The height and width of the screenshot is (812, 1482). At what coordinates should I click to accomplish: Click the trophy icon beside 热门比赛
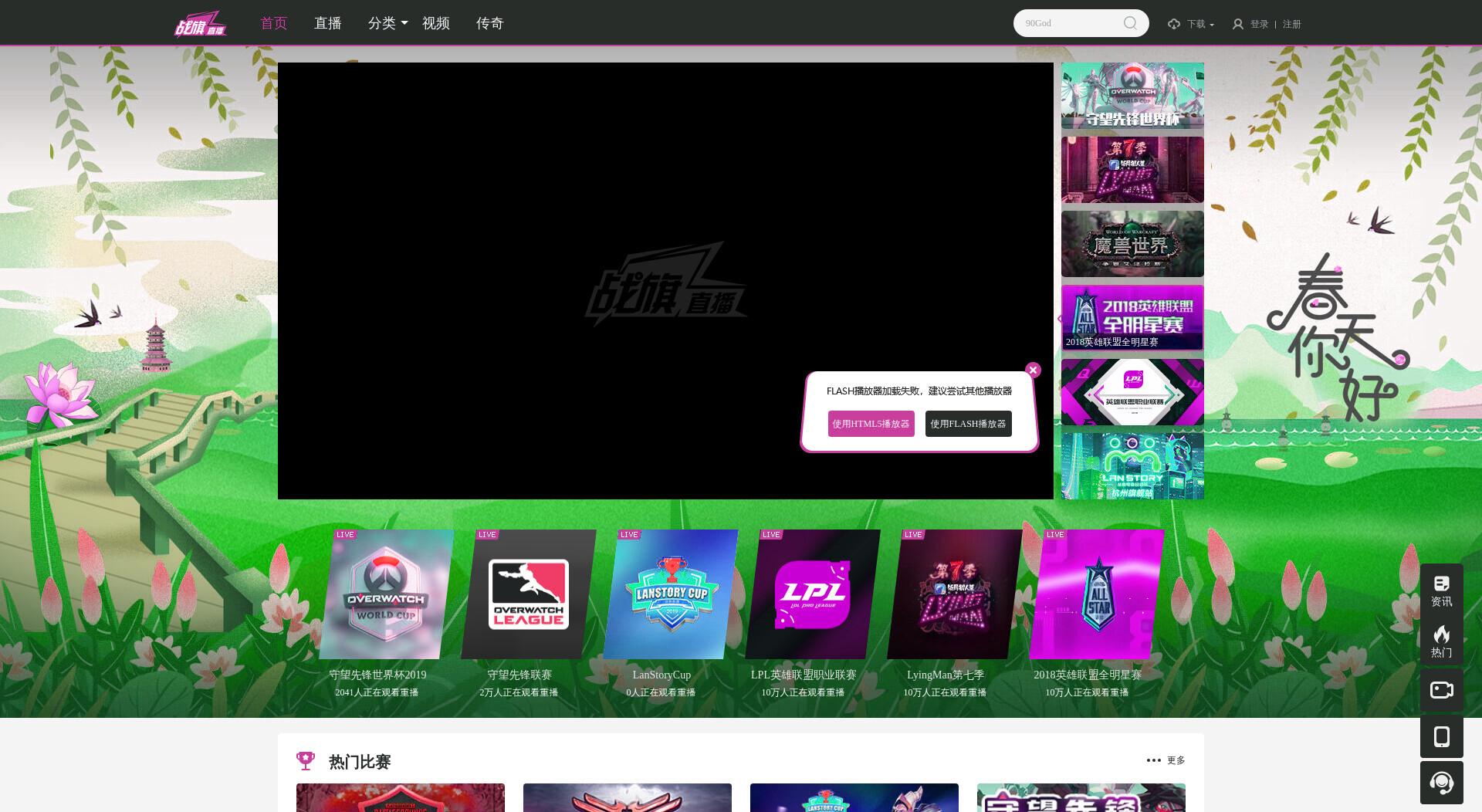pos(306,761)
